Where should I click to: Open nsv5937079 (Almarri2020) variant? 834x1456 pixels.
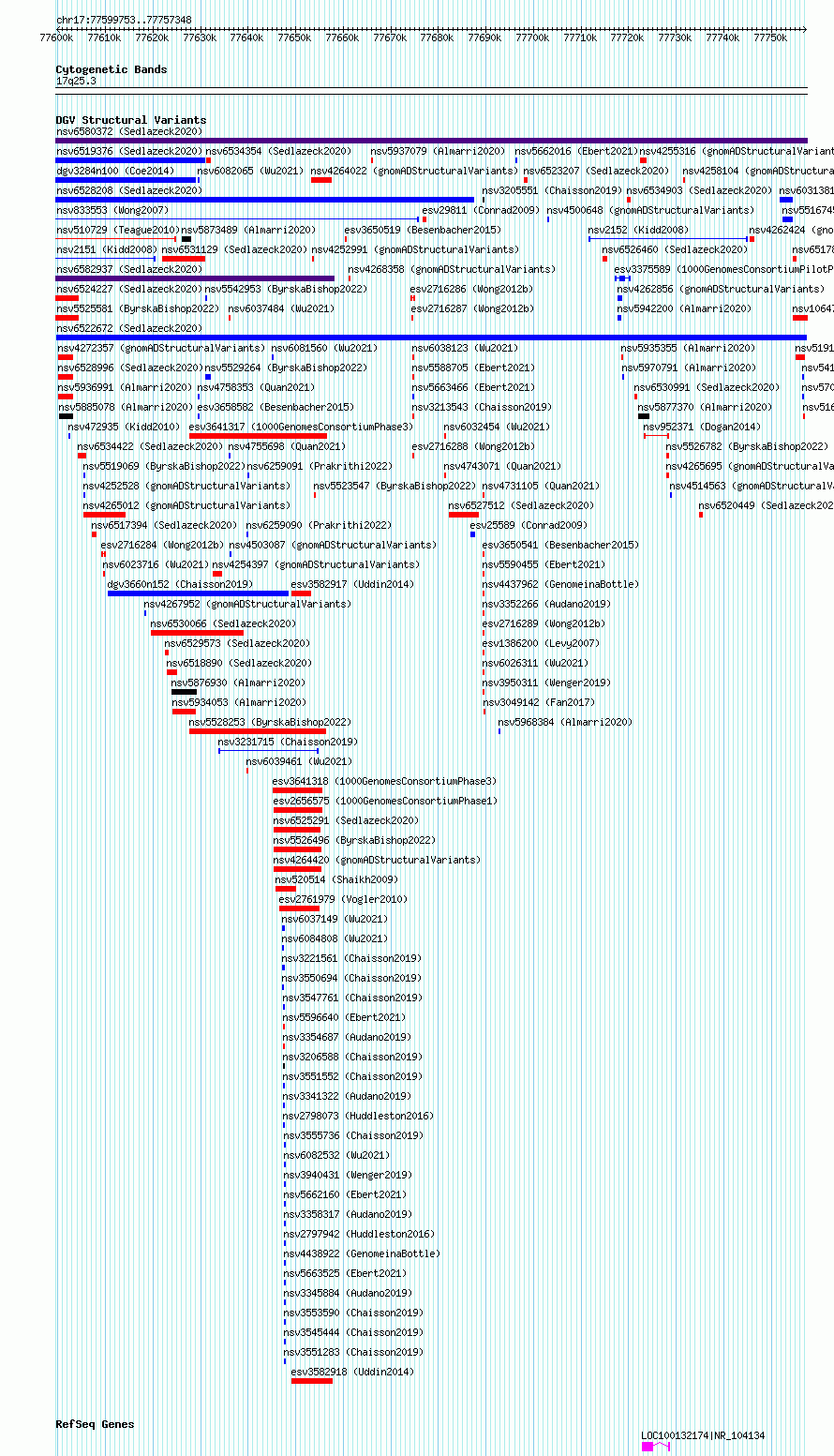tap(438, 151)
